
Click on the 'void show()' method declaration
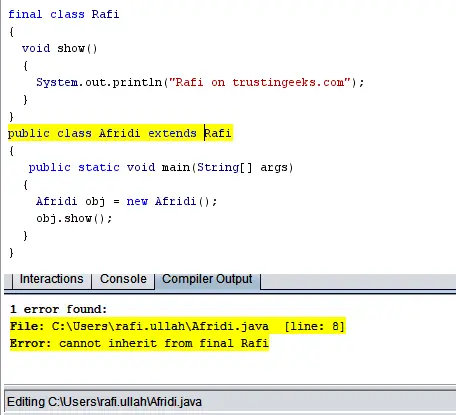tap(60, 49)
